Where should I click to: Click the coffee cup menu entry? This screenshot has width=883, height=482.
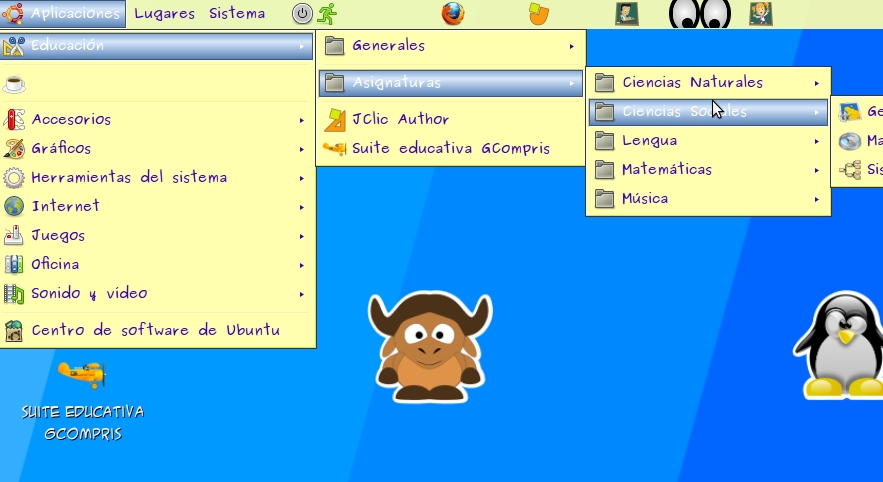click(x=16, y=84)
